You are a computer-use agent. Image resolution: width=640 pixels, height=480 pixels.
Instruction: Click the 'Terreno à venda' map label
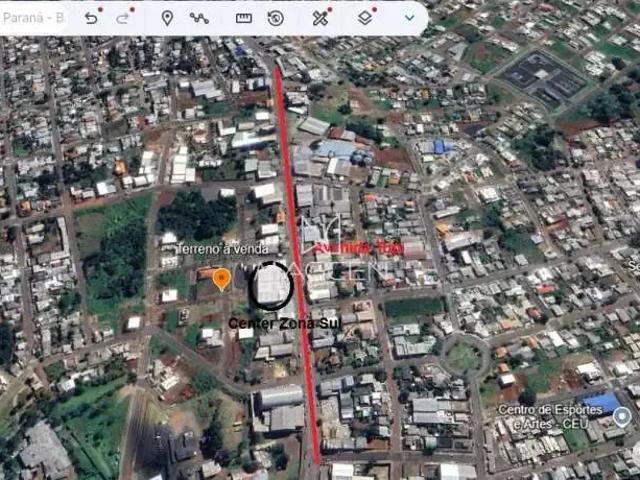pyautogui.click(x=223, y=249)
